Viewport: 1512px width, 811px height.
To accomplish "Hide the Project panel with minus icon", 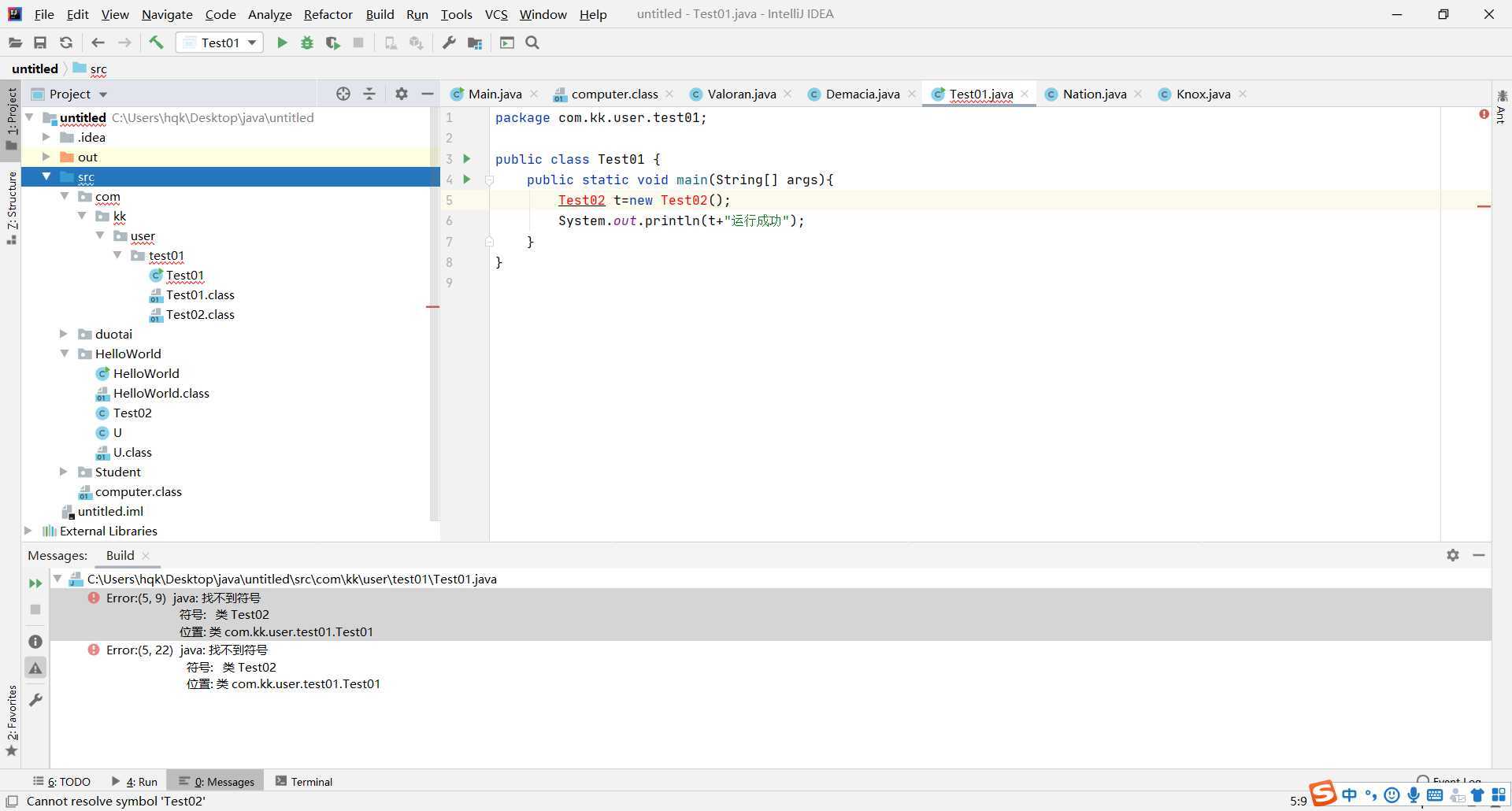I will pos(428,94).
